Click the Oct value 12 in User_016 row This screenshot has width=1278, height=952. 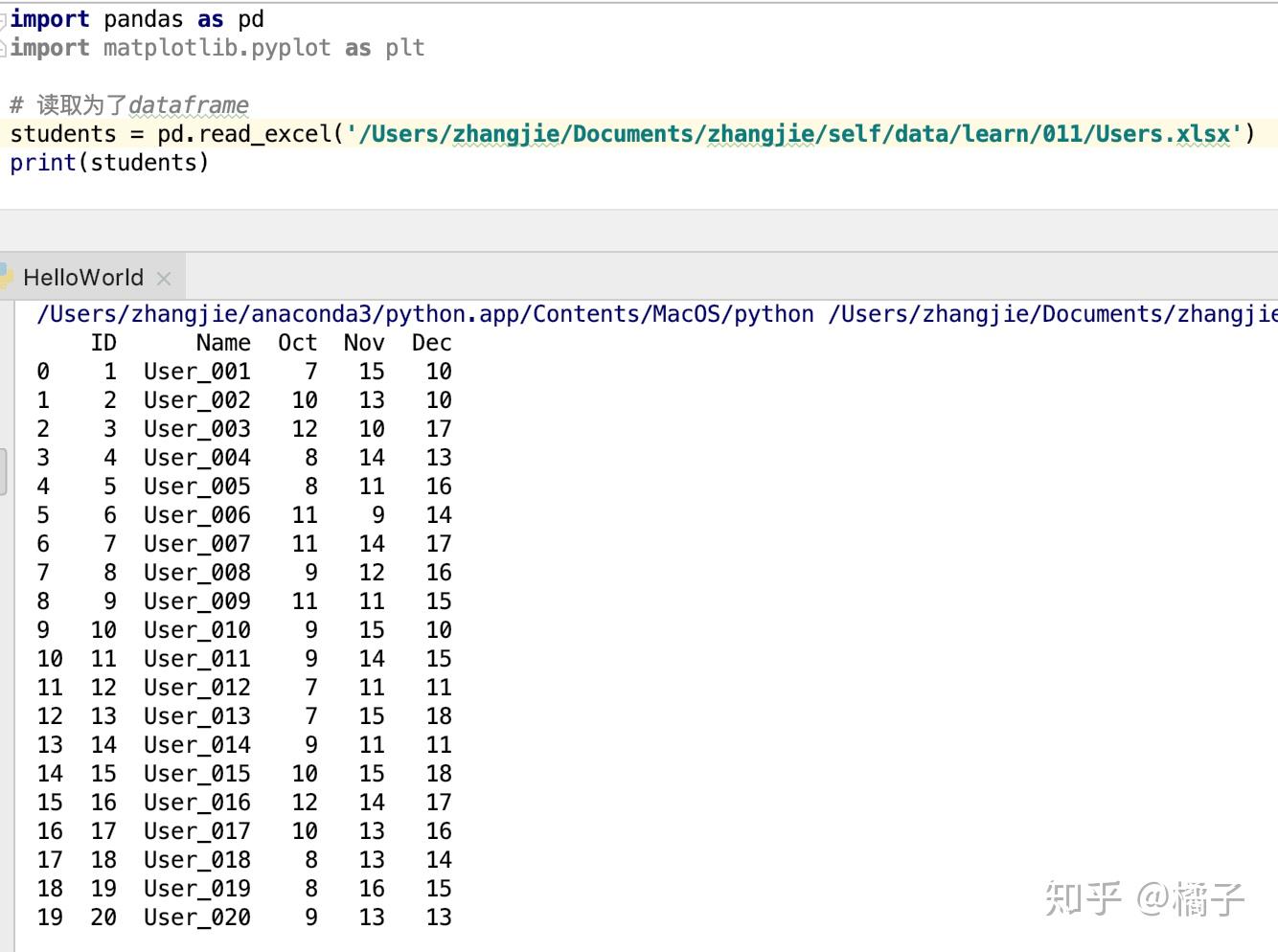pos(305,803)
